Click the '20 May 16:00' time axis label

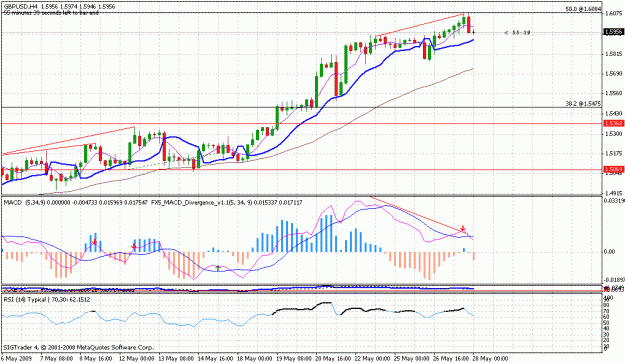[334, 359]
